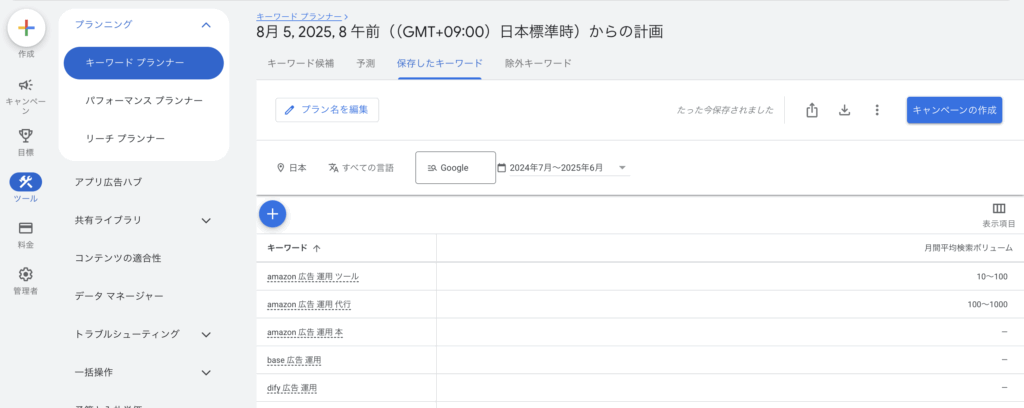Collapse the プランニング section
This screenshot has height=408, width=1024.
coord(206,24)
